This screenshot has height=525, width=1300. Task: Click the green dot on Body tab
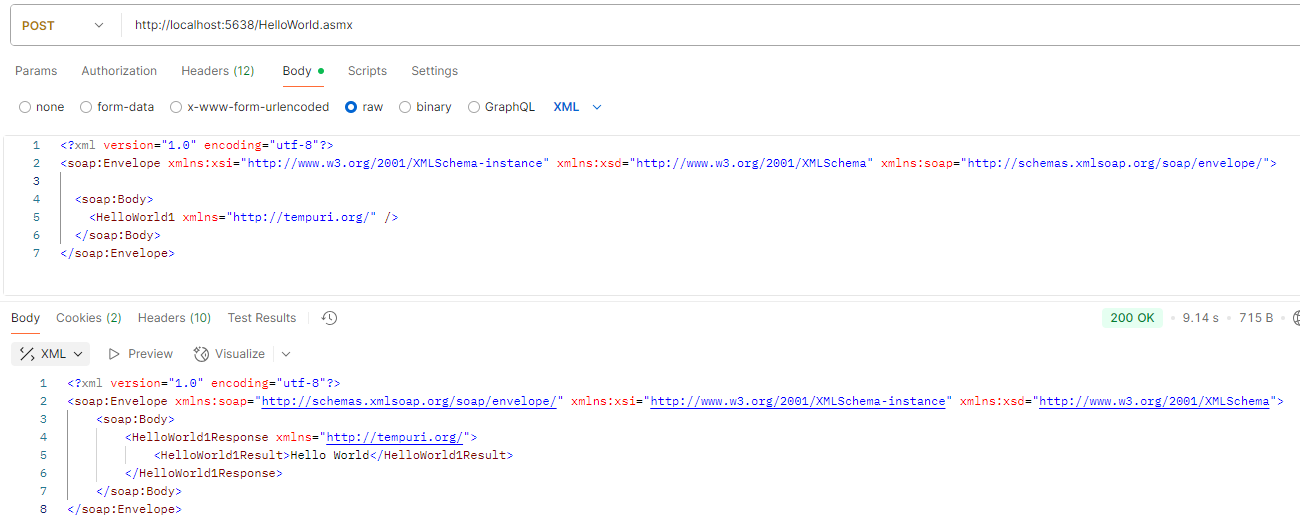coord(321,71)
